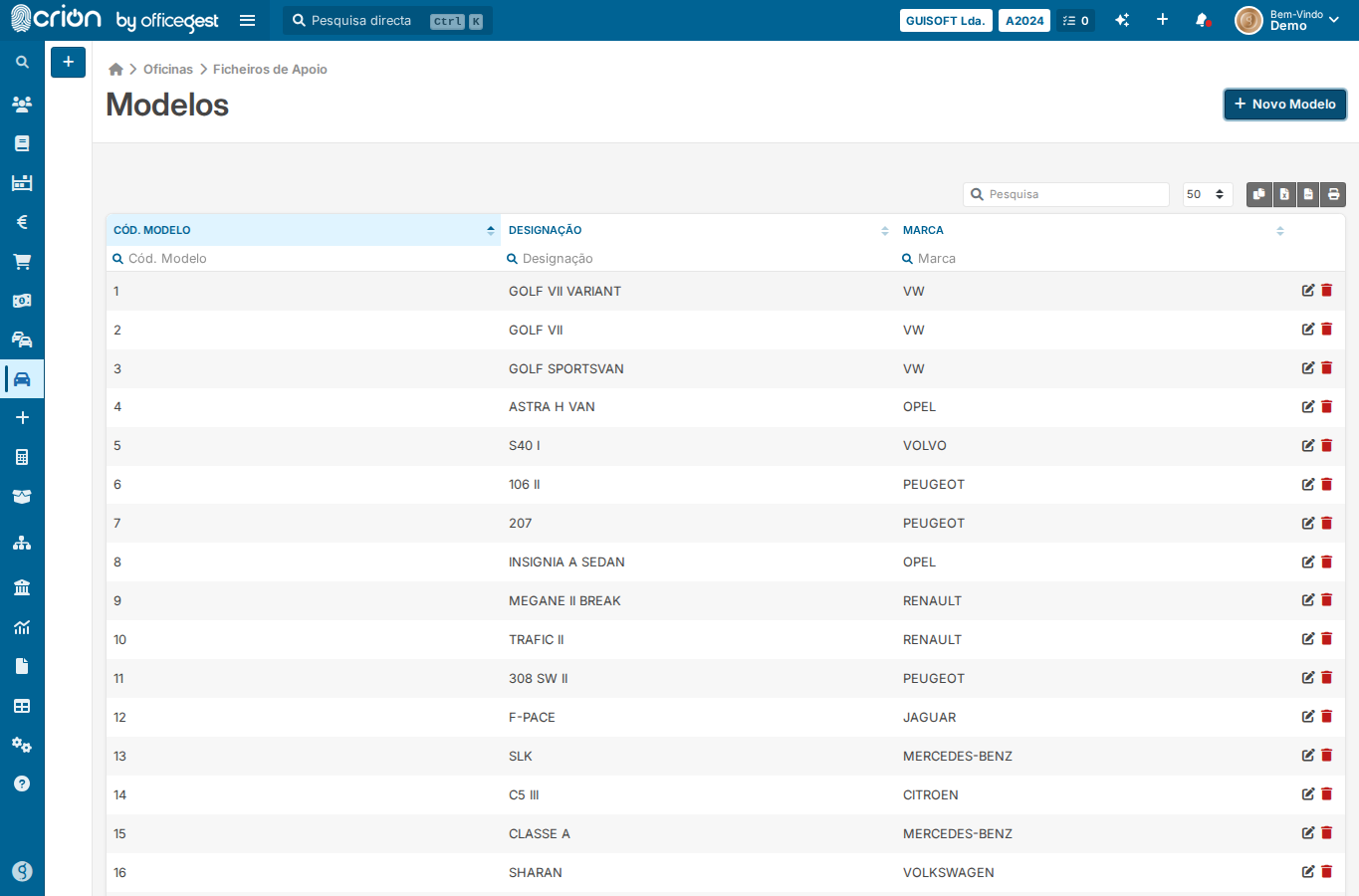Edit the ASTRA H VAN row
The image size is (1359, 896).
tap(1308, 406)
